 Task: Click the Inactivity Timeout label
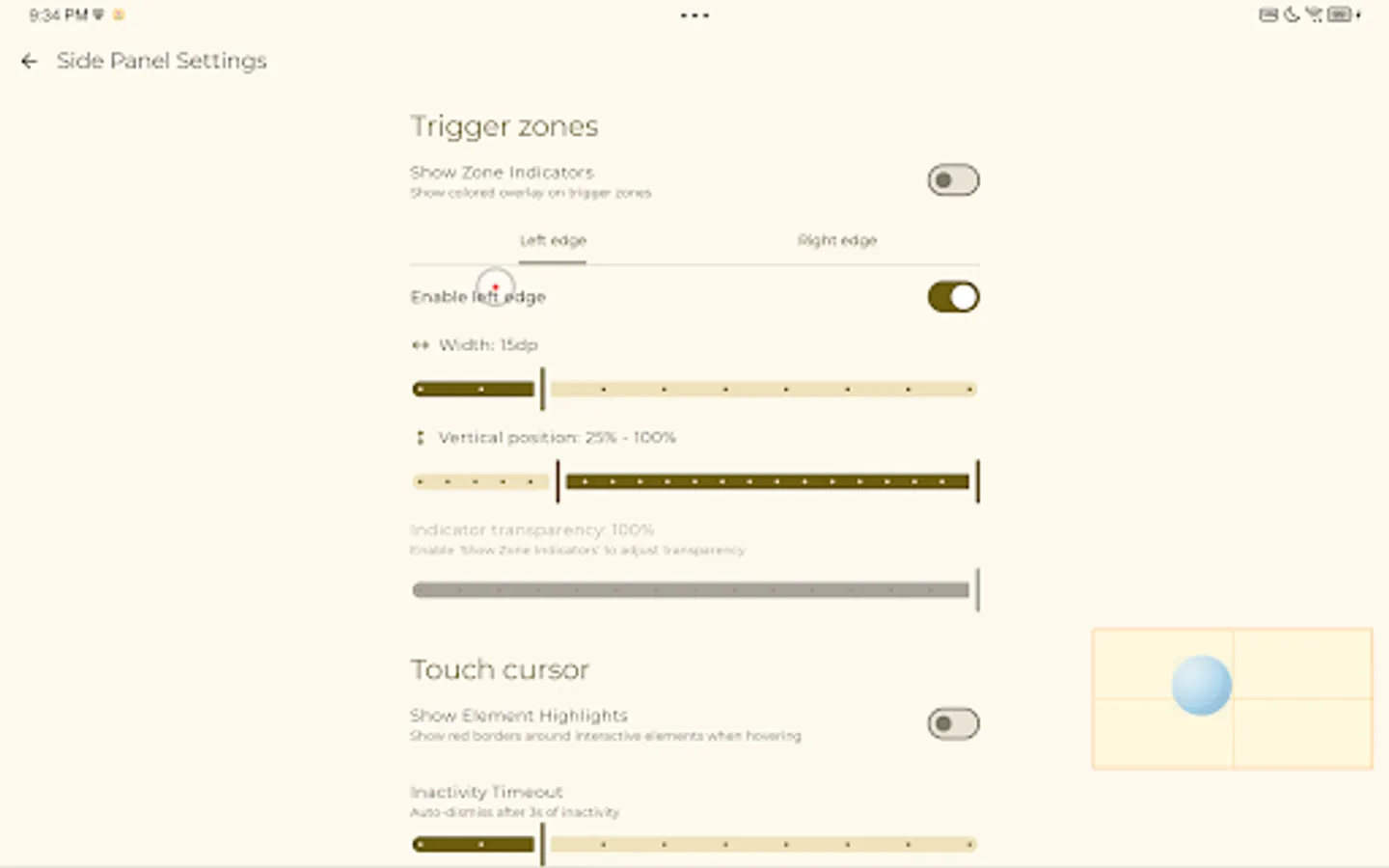(485, 791)
